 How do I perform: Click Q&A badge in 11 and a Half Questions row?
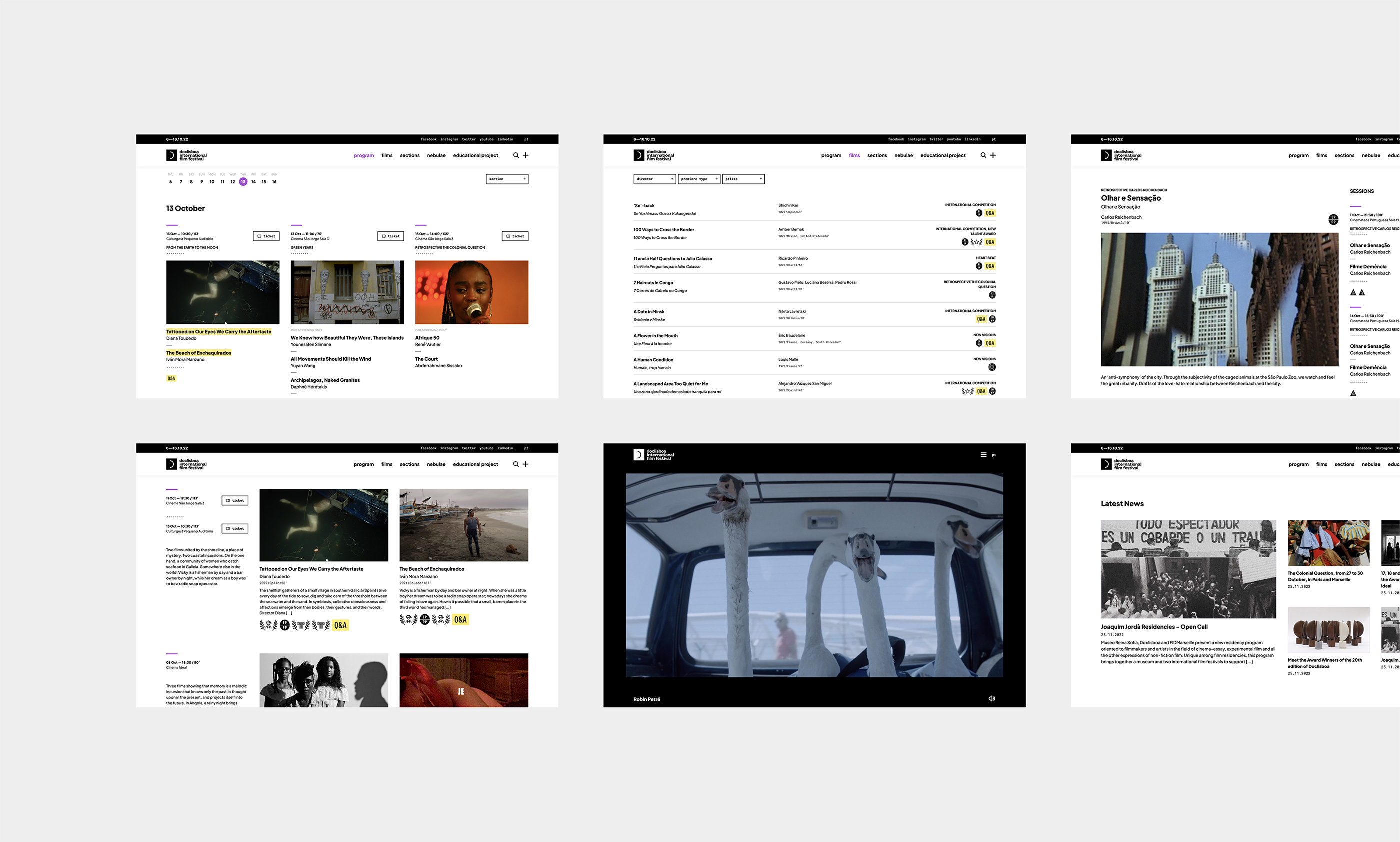tap(990, 266)
